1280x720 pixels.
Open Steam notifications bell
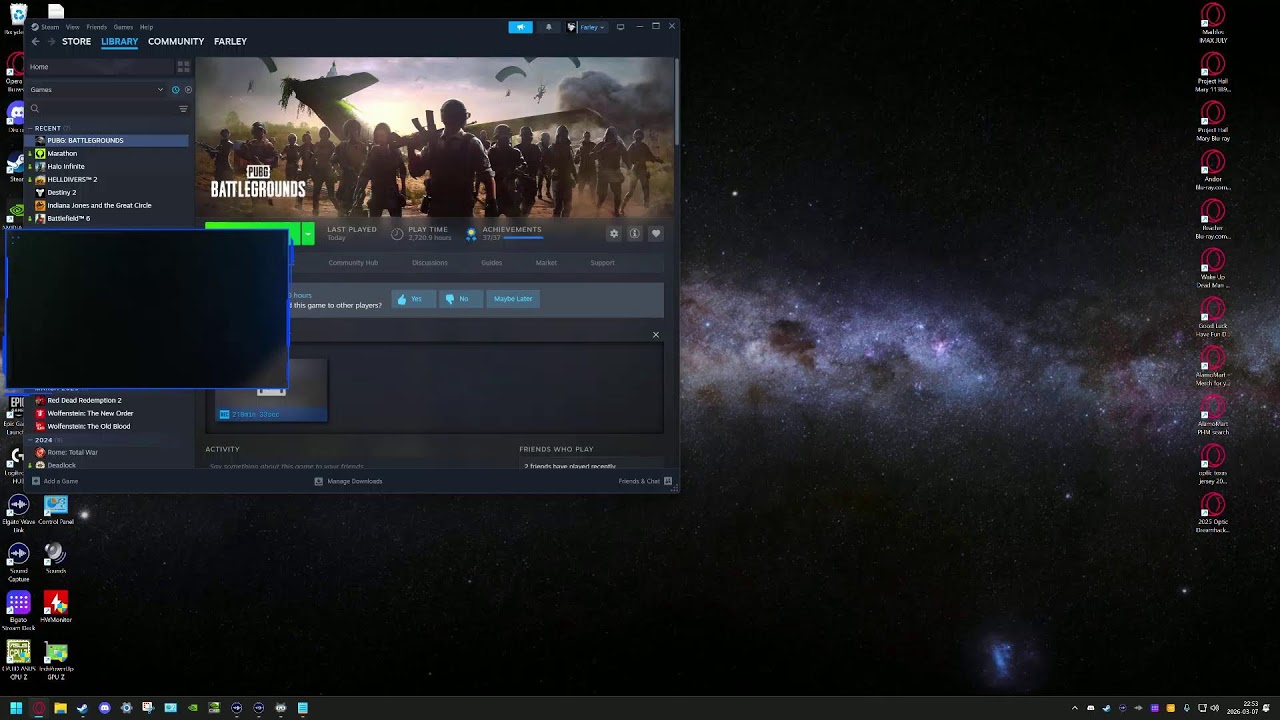(548, 27)
